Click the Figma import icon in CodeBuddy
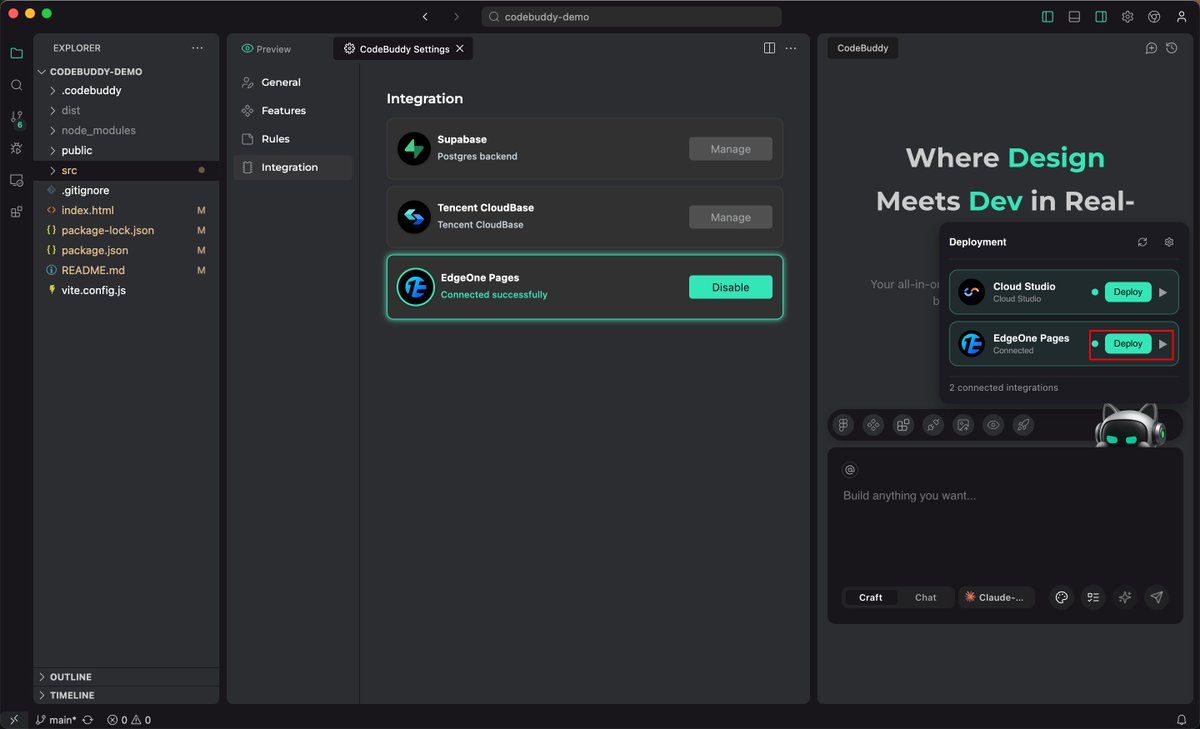 [844, 425]
